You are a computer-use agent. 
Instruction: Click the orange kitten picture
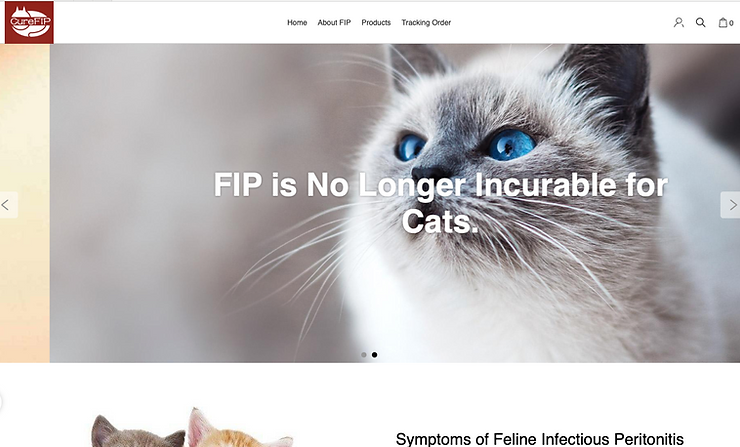241,429
